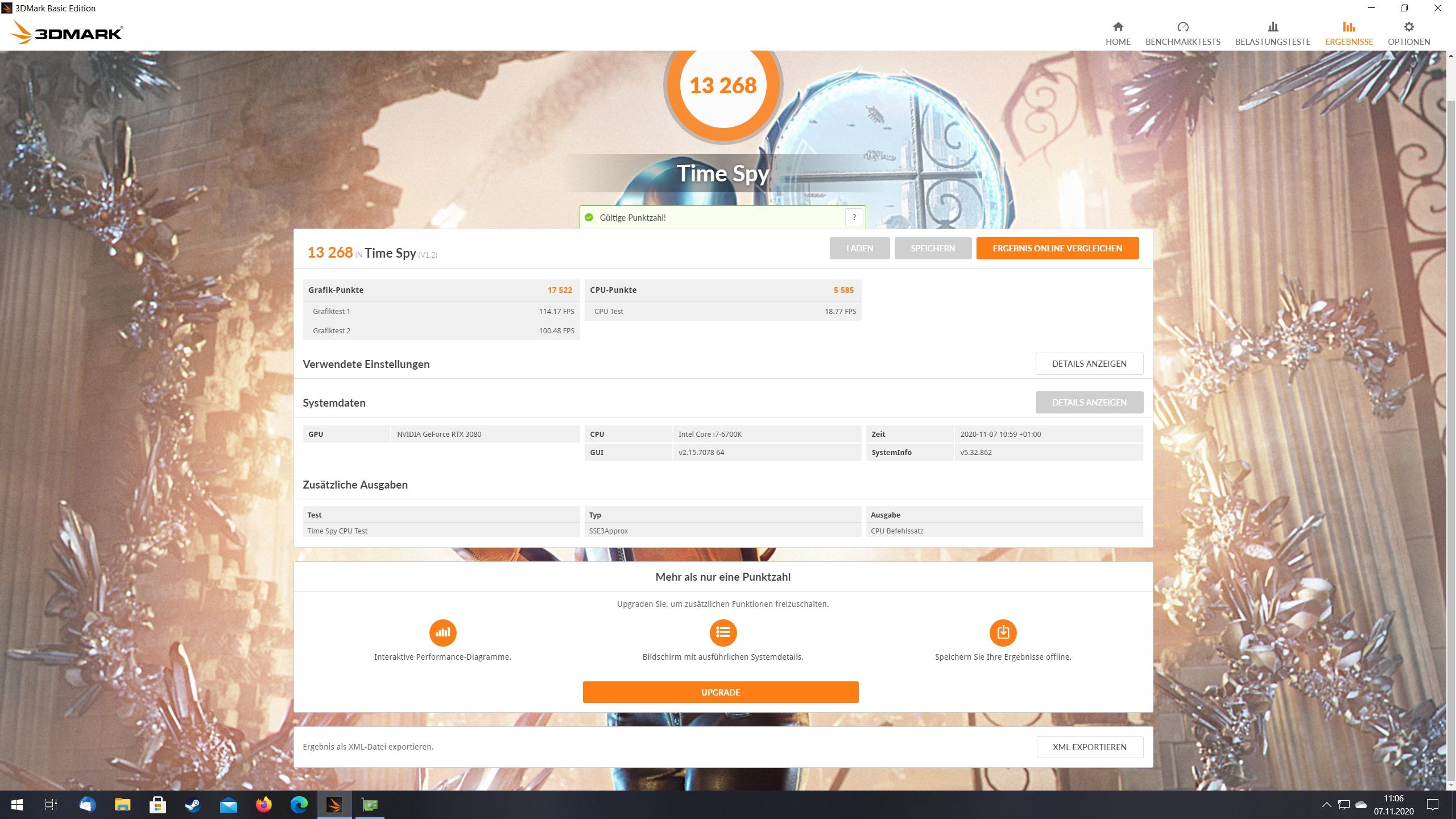Click the 3DMark taskbar icon
Screen dimensions: 1456x819
[334, 805]
